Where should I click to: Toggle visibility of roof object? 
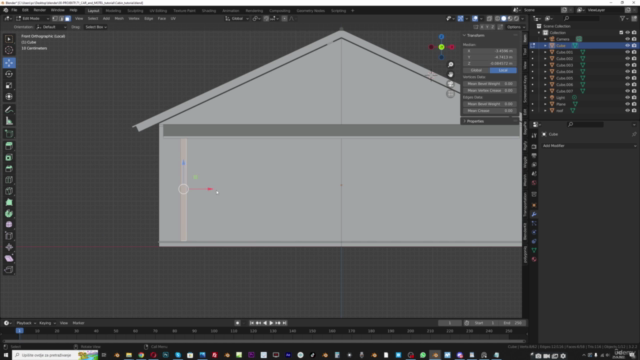click(627, 111)
